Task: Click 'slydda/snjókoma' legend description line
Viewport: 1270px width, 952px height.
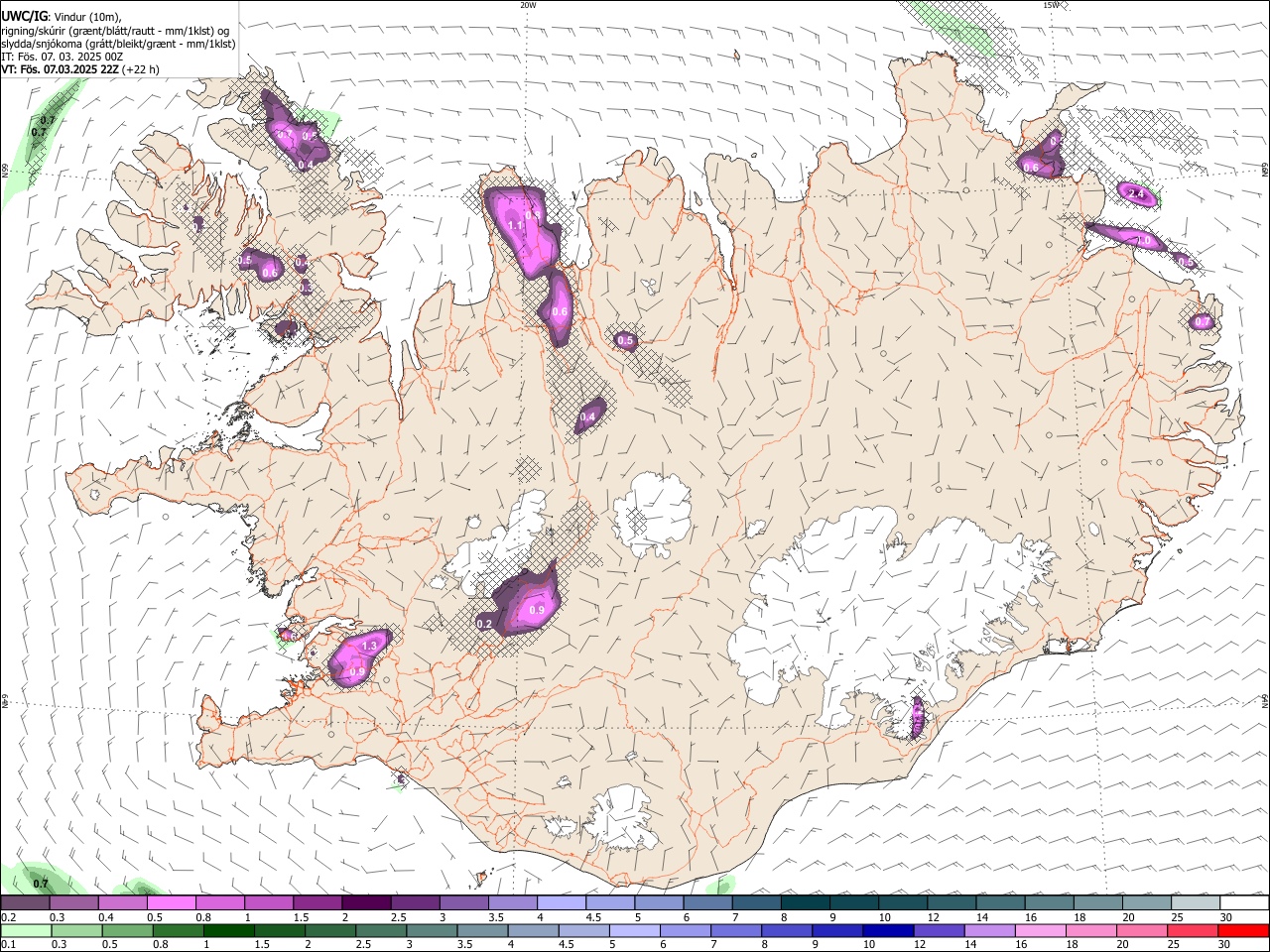Action: click(118, 44)
